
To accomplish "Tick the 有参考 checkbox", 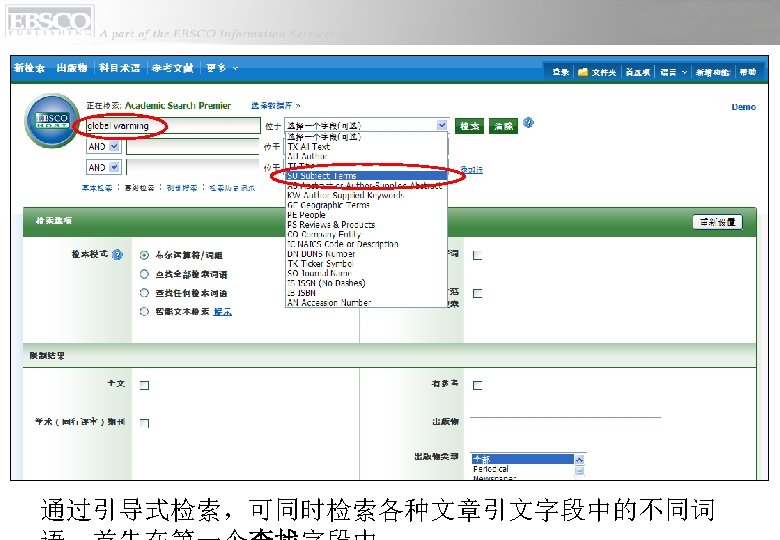I will click(x=477, y=385).
